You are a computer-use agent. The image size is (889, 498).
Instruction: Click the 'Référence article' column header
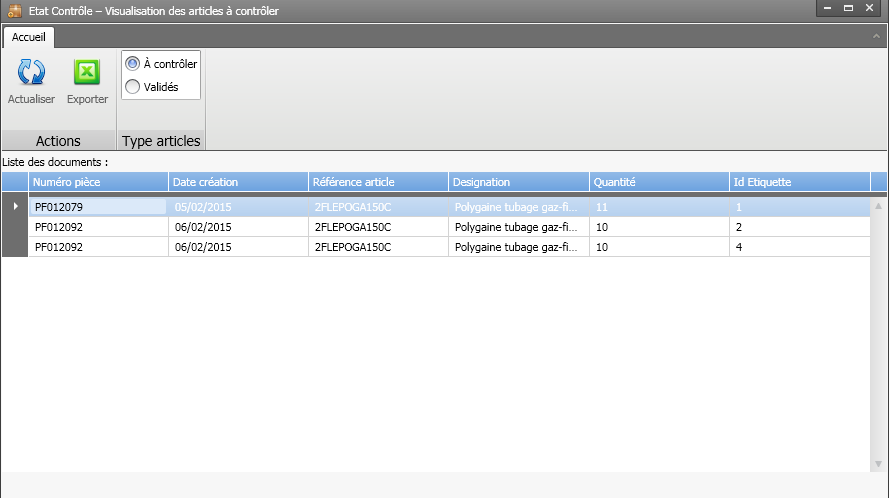pyautogui.click(x=377, y=182)
